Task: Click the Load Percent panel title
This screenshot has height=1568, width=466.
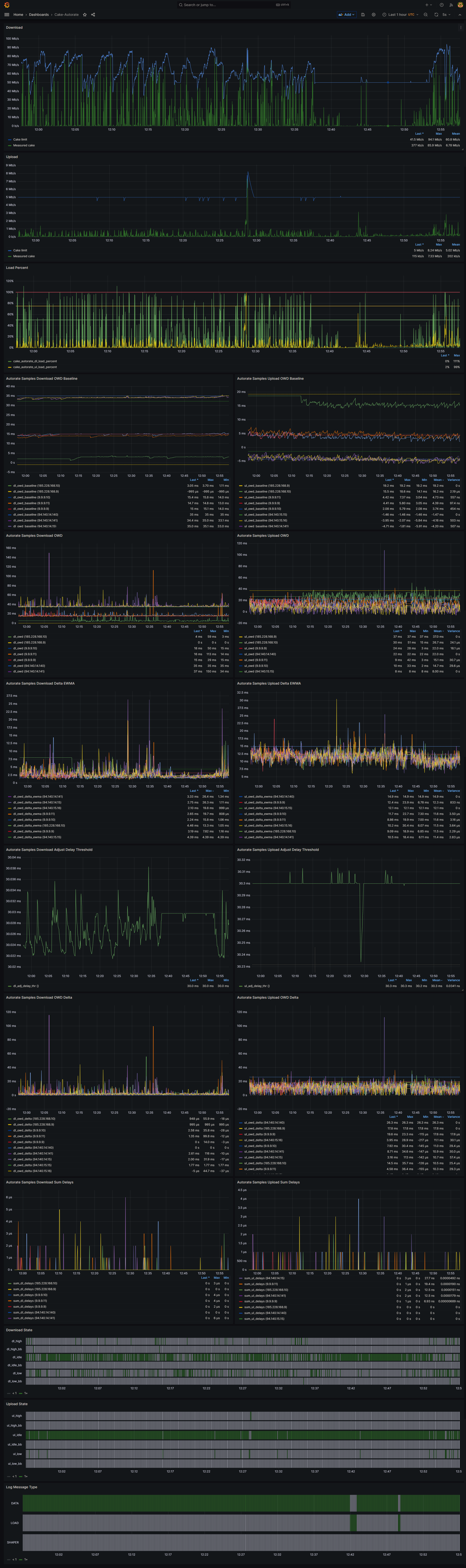Action: click(x=17, y=268)
